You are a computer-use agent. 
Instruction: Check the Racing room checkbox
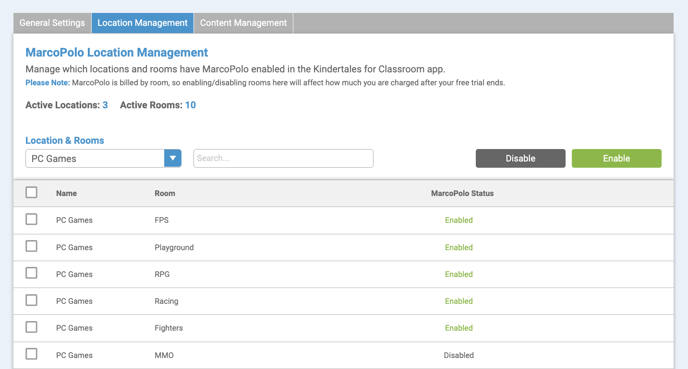click(31, 301)
